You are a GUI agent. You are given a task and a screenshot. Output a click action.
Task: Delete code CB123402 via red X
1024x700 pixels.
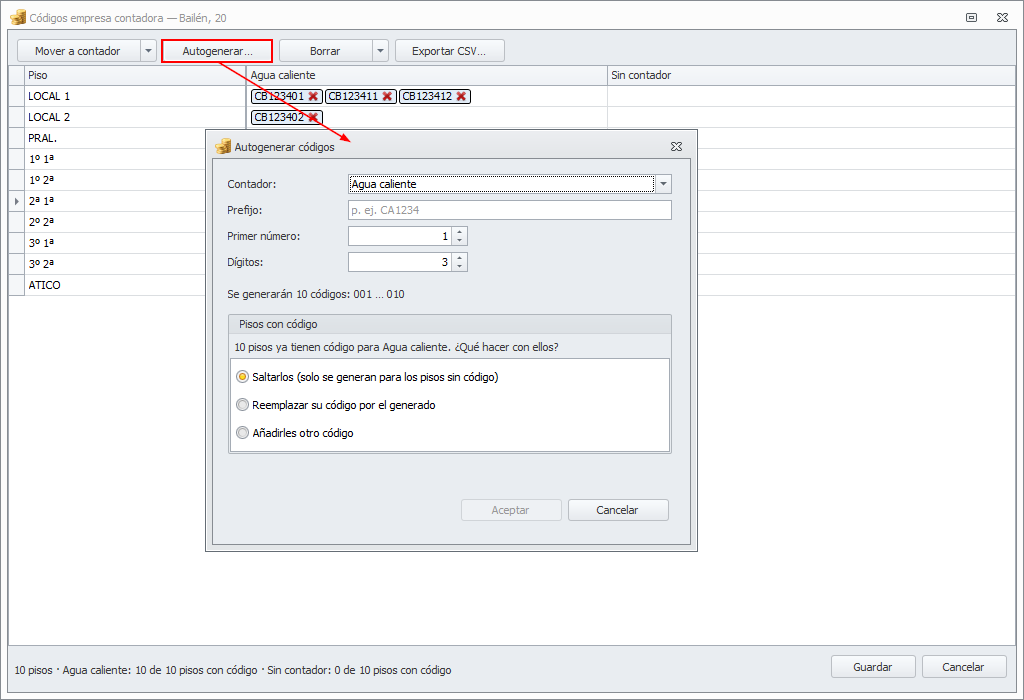(313, 117)
